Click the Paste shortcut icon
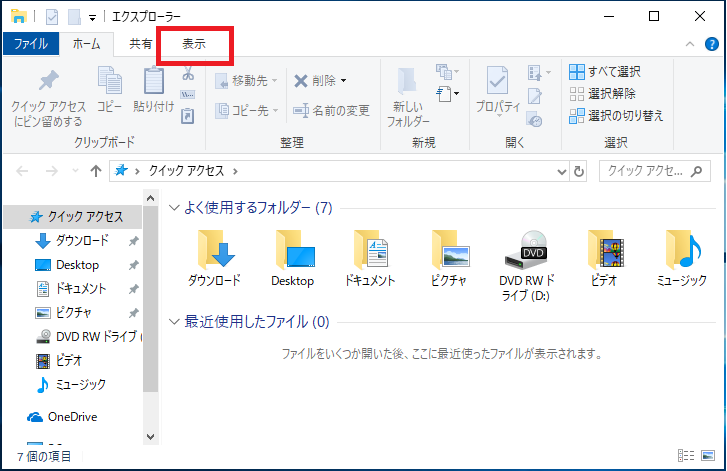The width and height of the screenshot is (727, 471). click(188, 115)
